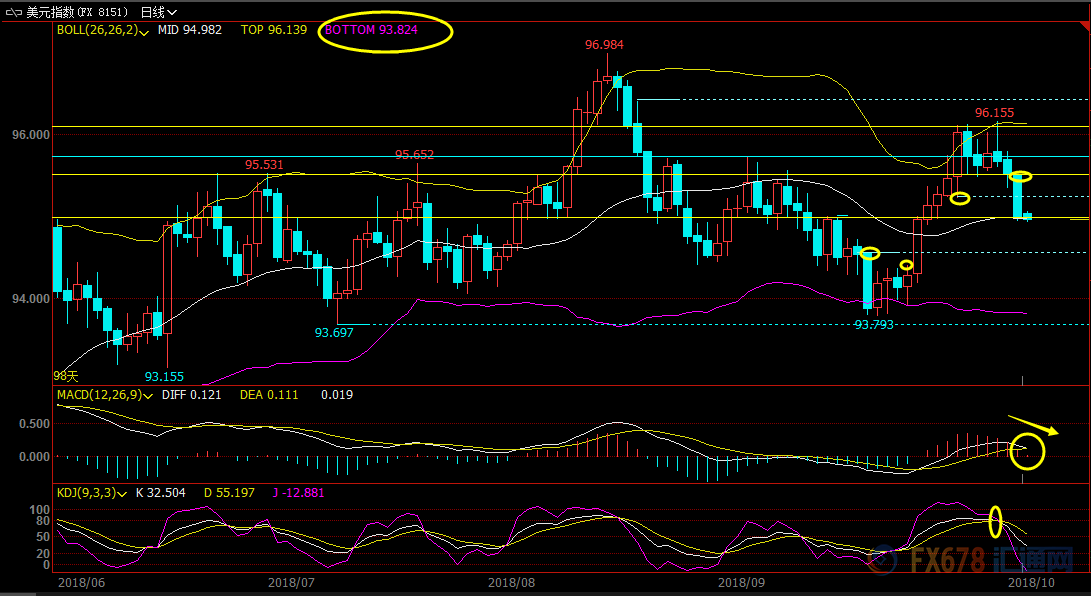Viewport: 1091px width, 596px height.
Task: Click the 96.155 recent high label
Action: coord(994,113)
